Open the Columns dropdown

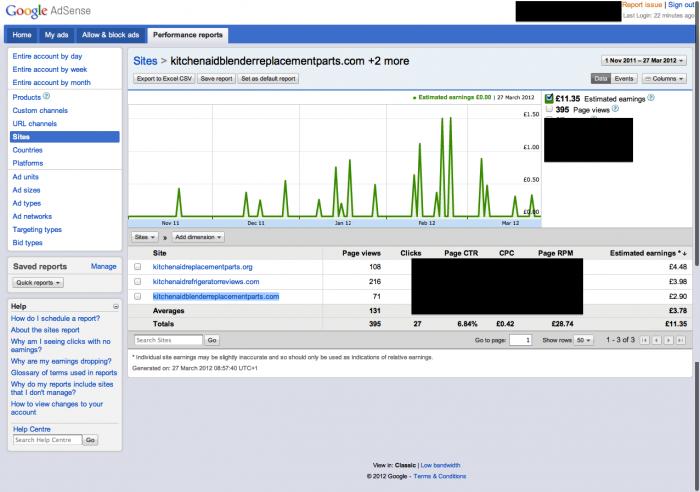click(664, 79)
